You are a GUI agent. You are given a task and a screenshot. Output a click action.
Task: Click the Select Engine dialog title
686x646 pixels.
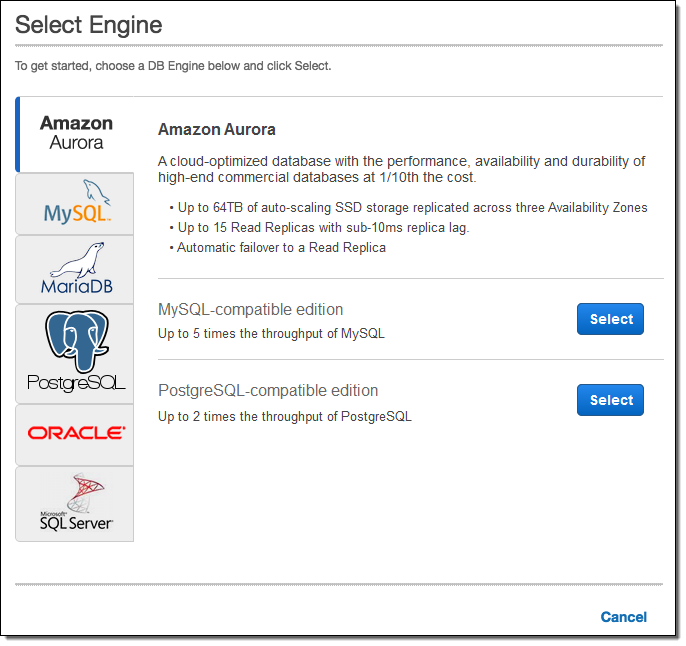(88, 25)
